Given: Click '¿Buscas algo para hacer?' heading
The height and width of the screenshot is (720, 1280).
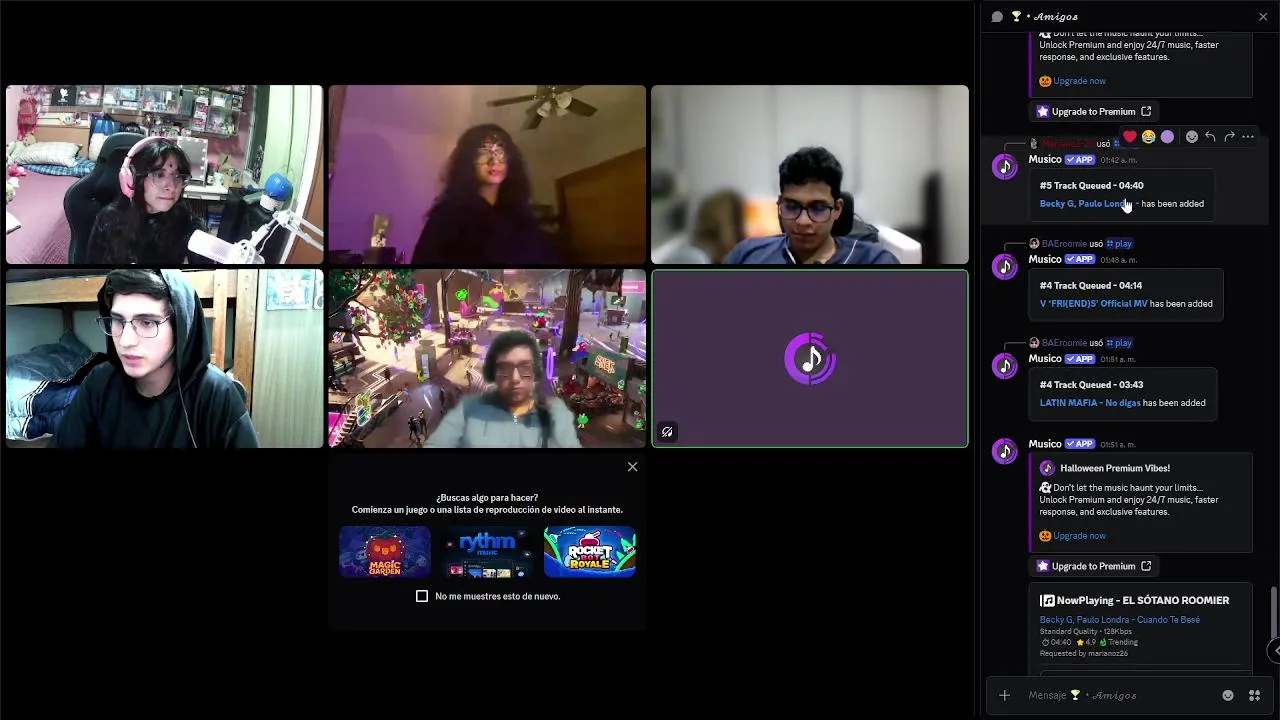Looking at the screenshot, I should click(x=487, y=498).
